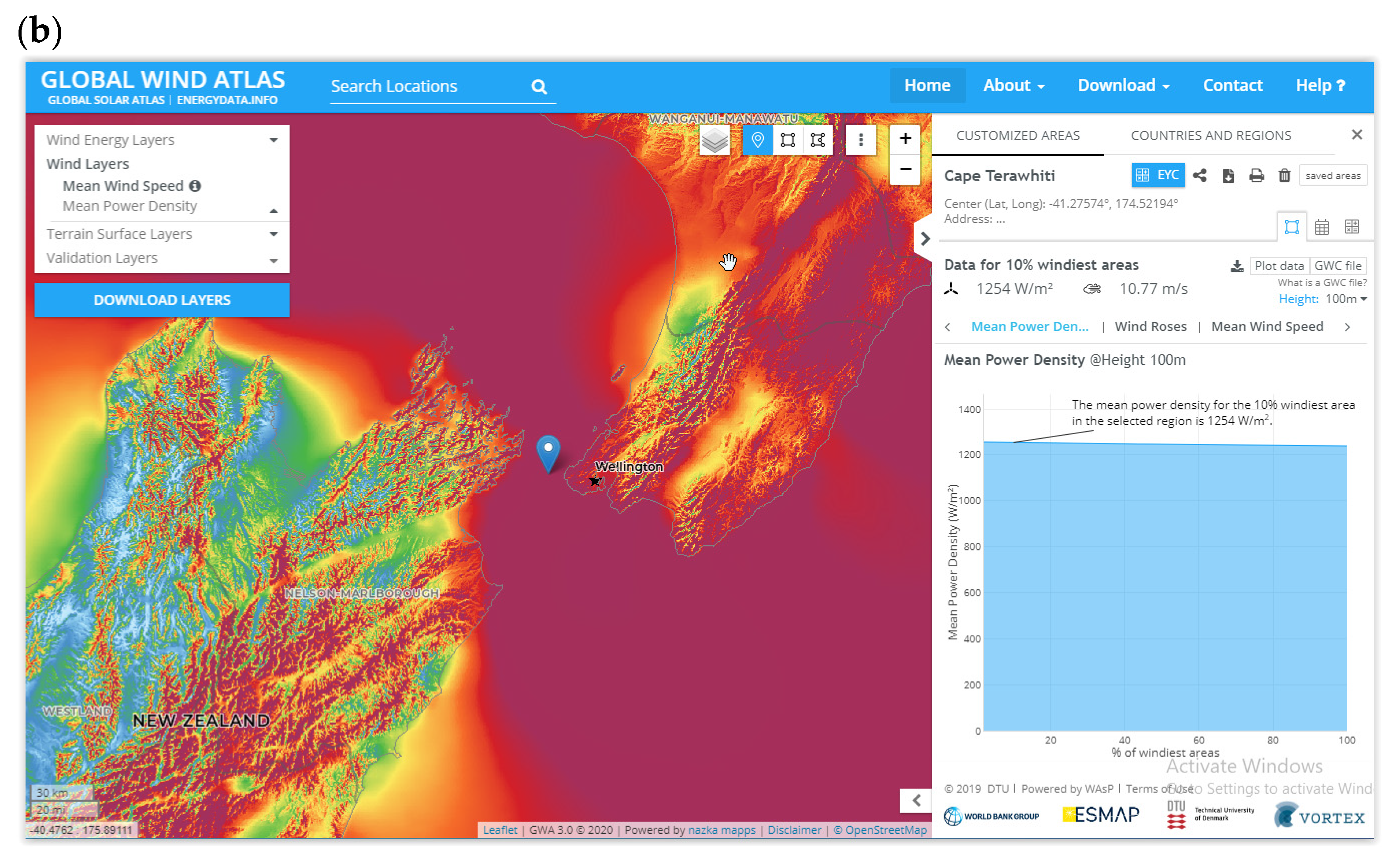The width and height of the screenshot is (1400, 862).
Task: Select the Mean Power Density layer
Action: (130, 206)
